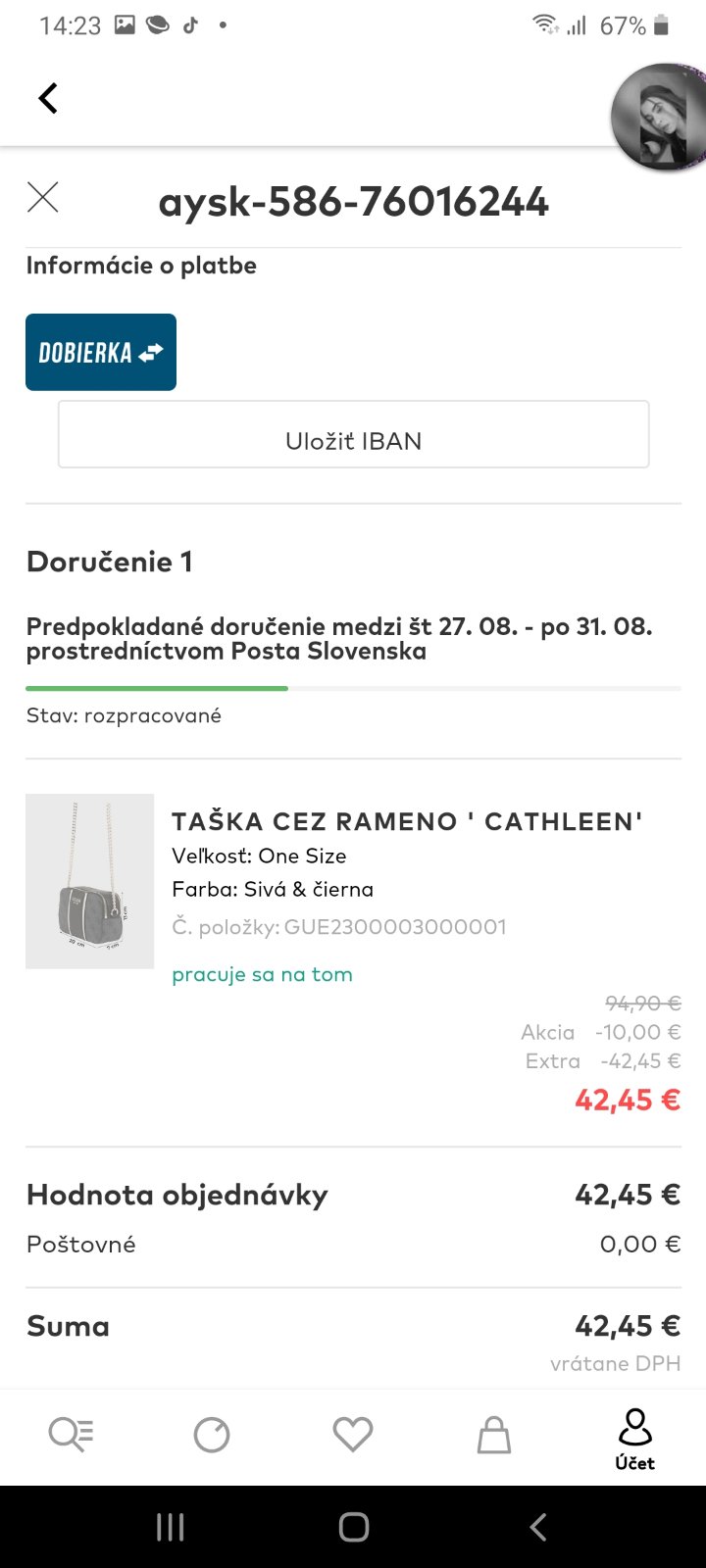Screen dimensions: 706x1568
Task: Tap the delivery progress bar
Action: pyautogui.click(x=353, y=689)
